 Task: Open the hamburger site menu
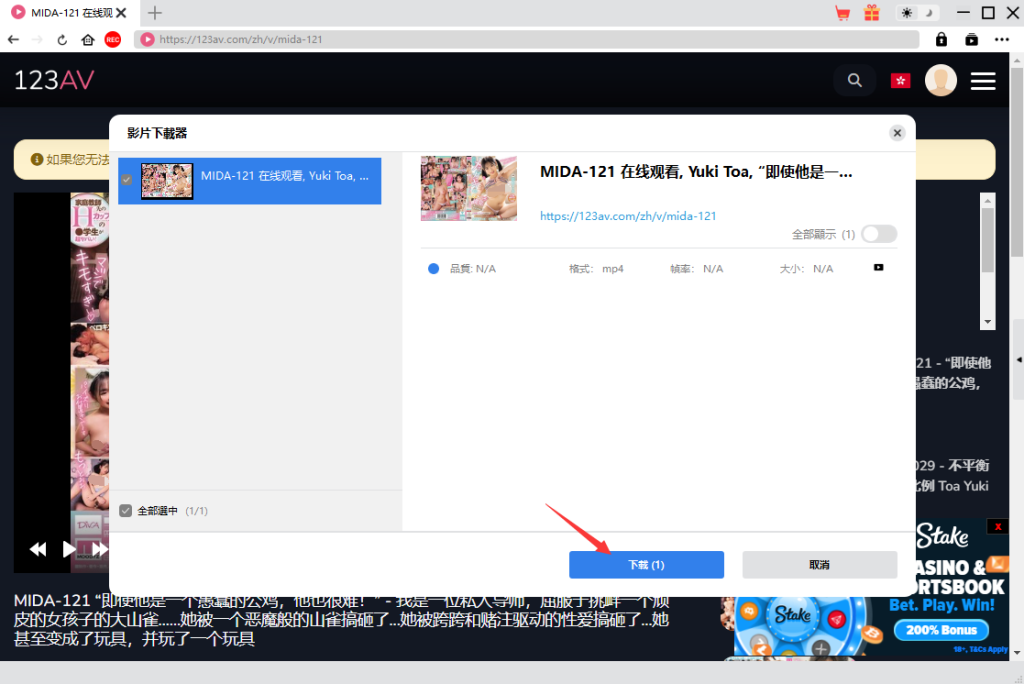click(x=983, y=81)
